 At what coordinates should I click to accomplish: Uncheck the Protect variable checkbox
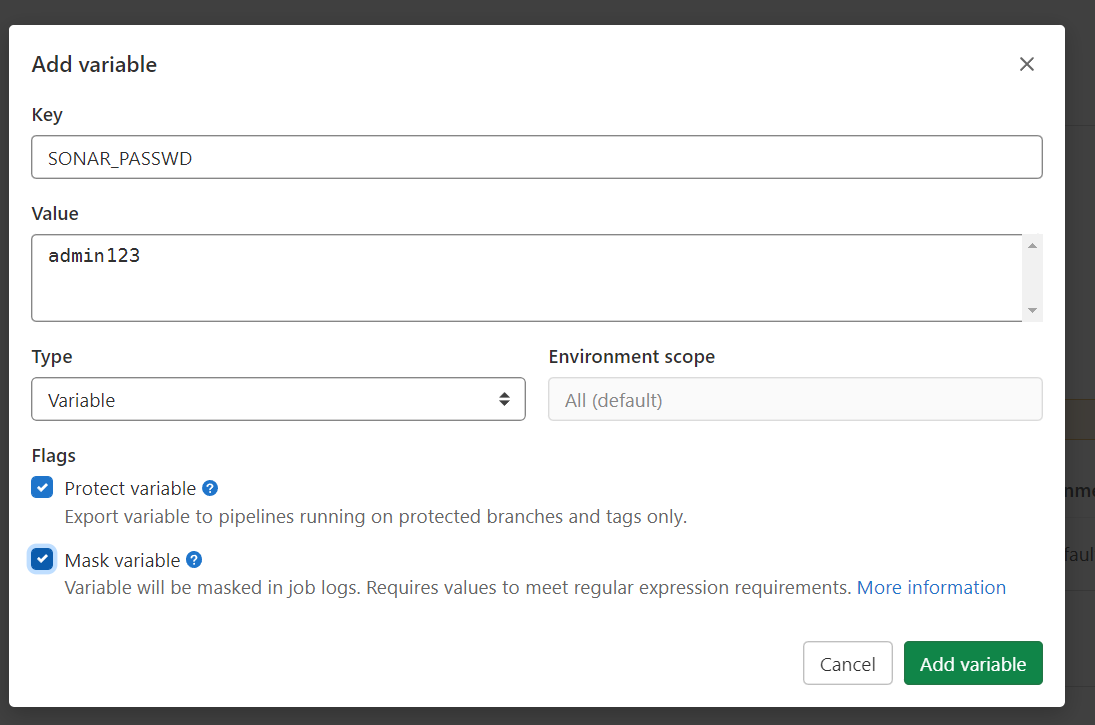tap(42, 487)
